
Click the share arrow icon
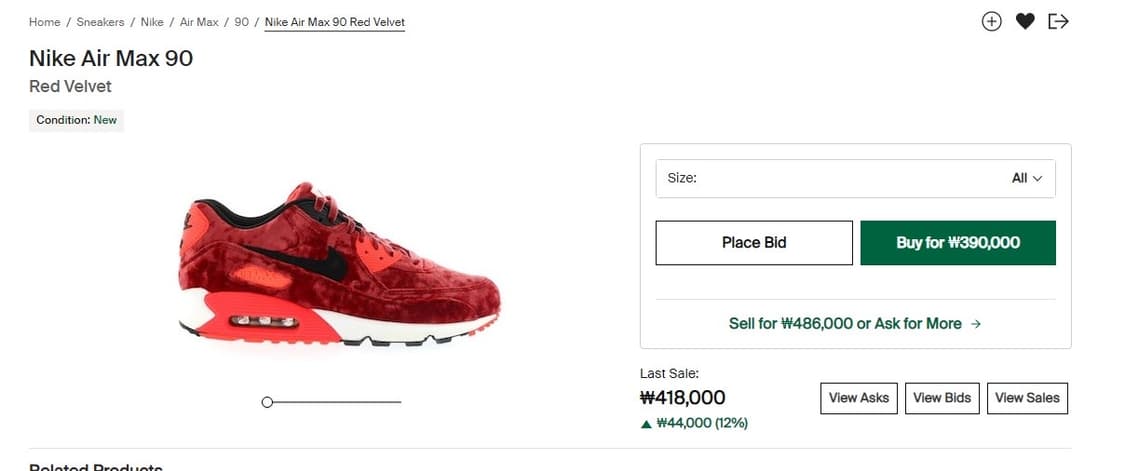pos(1058,22)
